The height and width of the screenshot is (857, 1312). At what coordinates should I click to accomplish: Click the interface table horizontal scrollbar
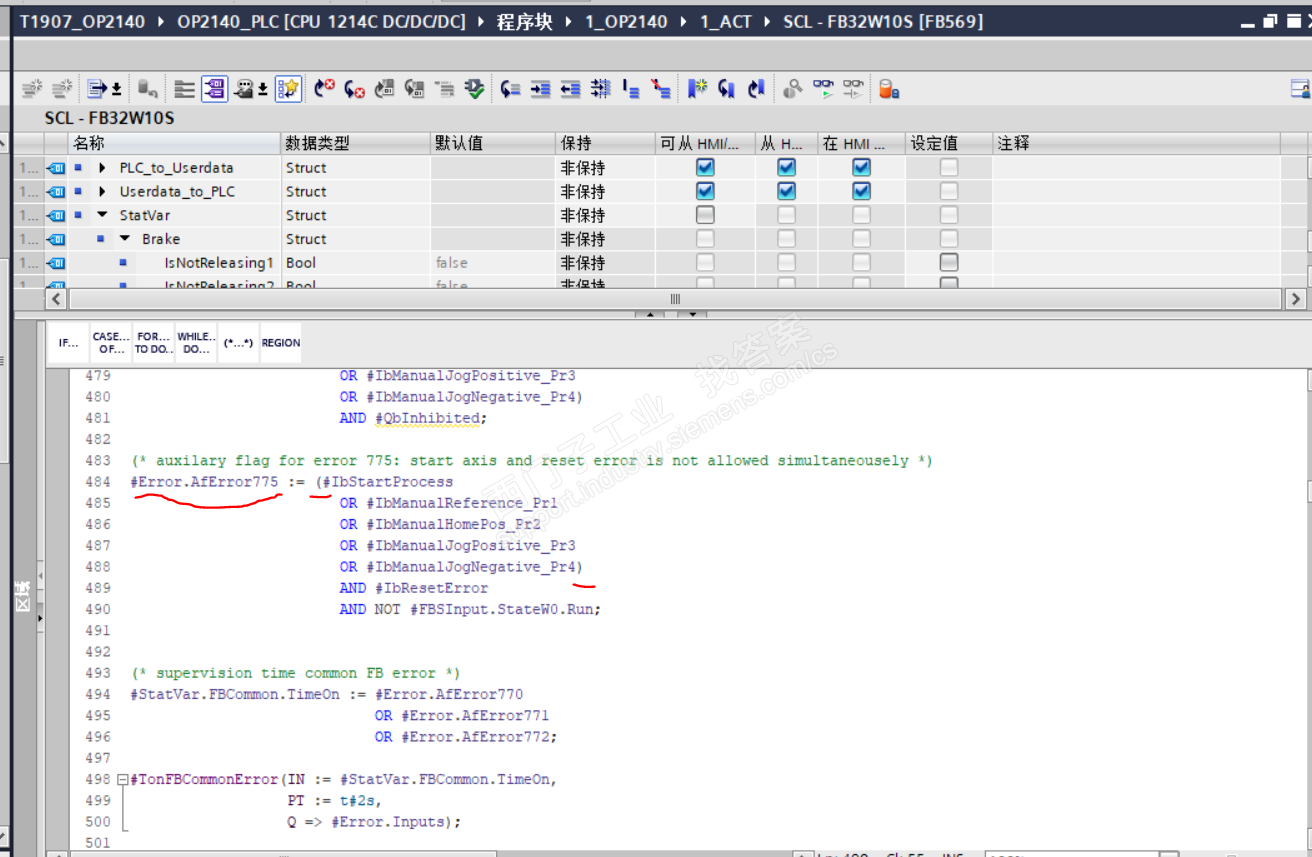click(x=674, y=299)
